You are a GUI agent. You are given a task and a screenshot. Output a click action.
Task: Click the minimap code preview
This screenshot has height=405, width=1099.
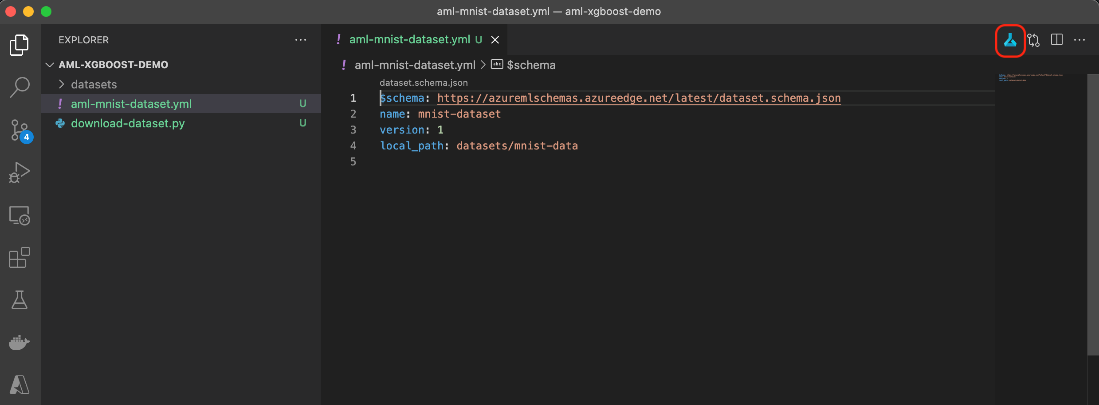click(x=1030, y=77)
